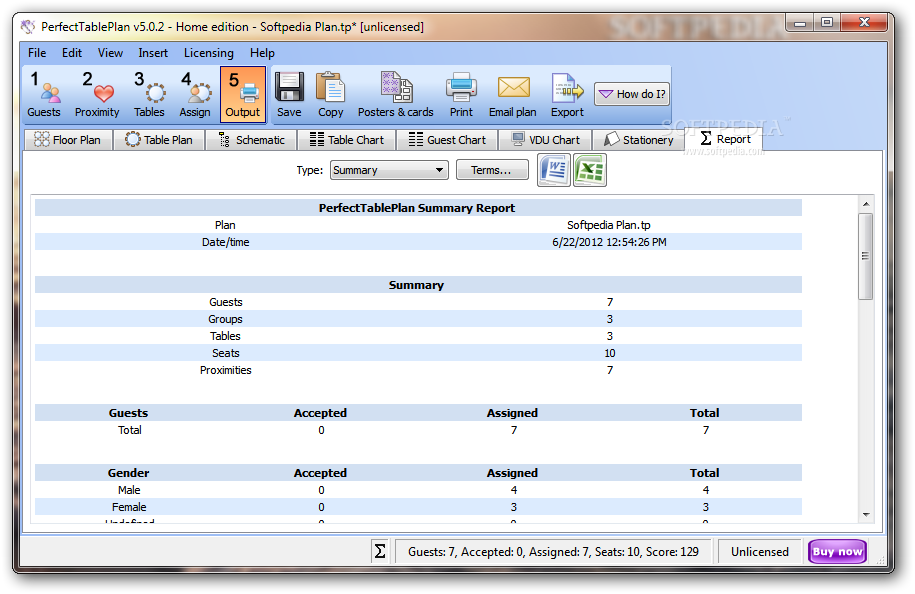Open the Assign step

click(195, 95)
